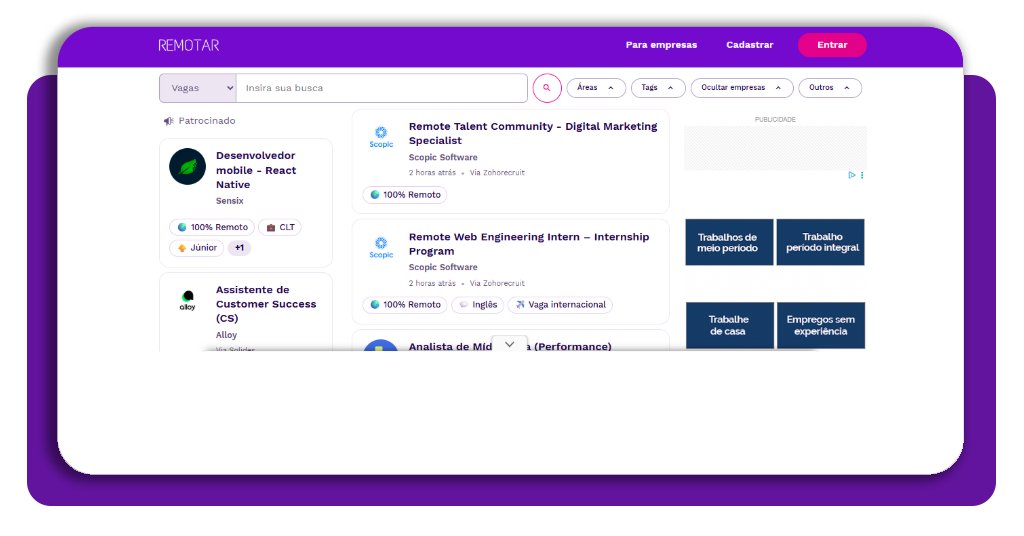
Task: Open the Vagas search type dropdown
Action: click(198, 88)
